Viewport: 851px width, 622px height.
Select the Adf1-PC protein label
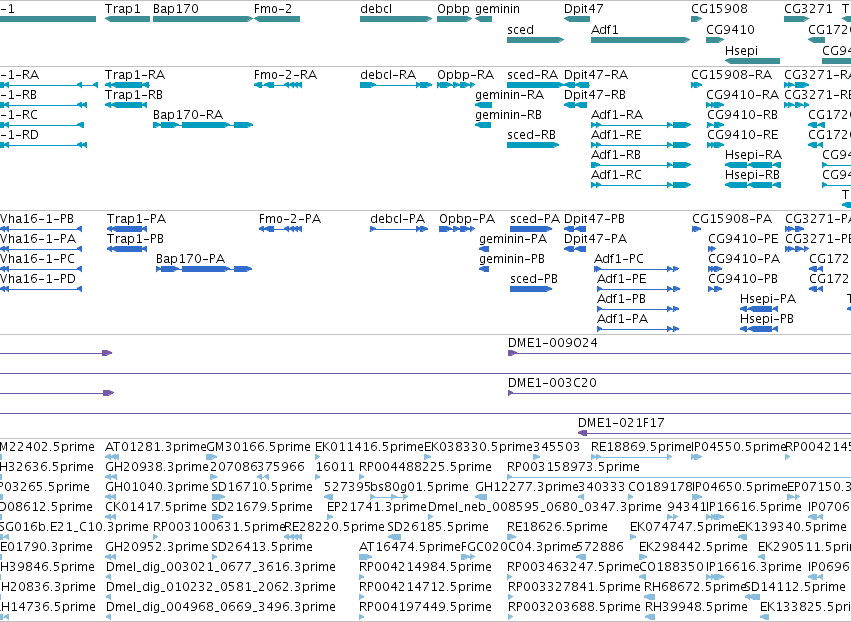(x=619, y=259)
